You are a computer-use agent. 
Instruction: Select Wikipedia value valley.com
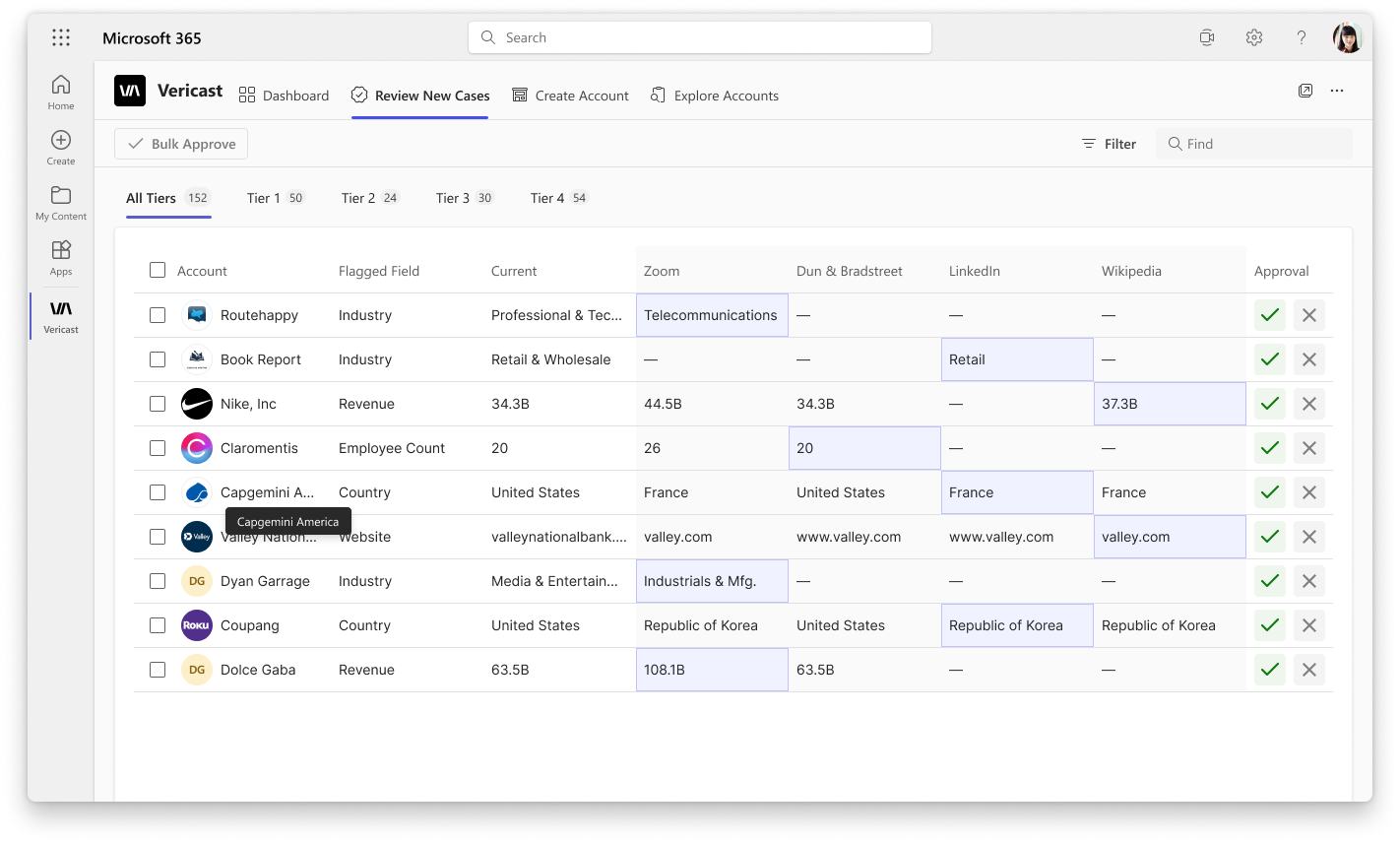coord(1170,537)
